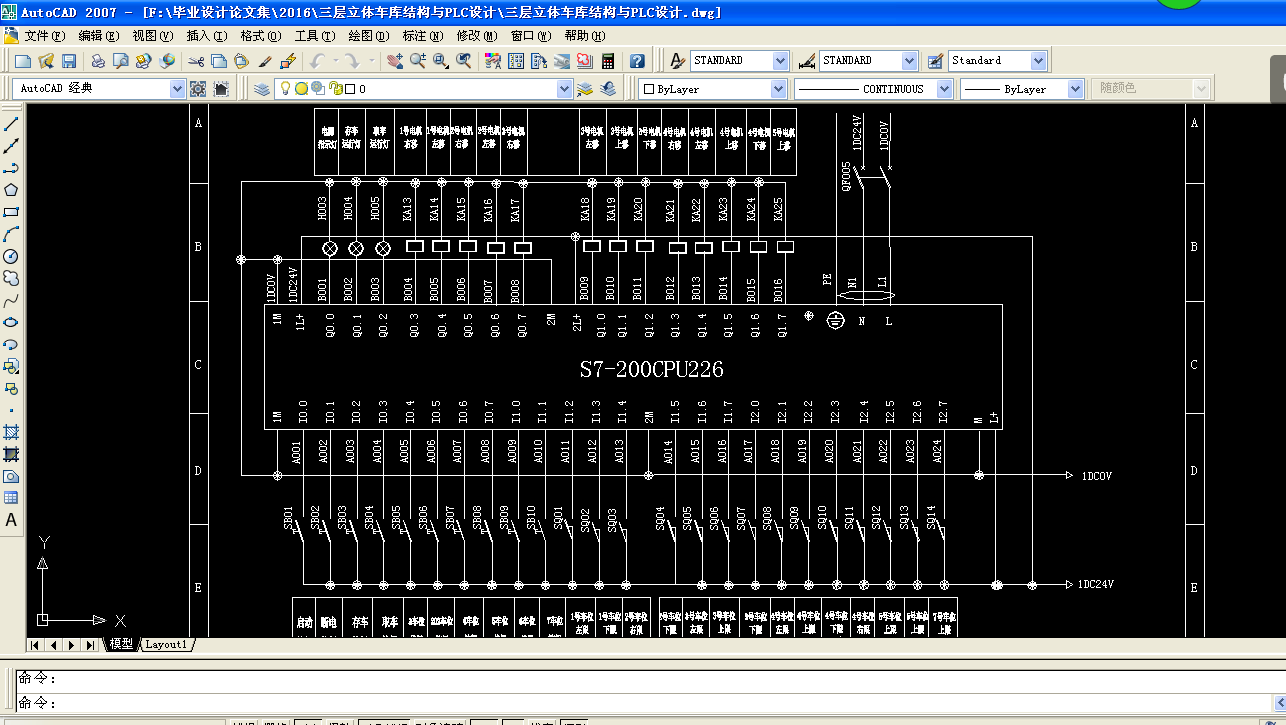Open the dimension style STANDARD dropdown
1286x725 pixels.
[909, 61]
